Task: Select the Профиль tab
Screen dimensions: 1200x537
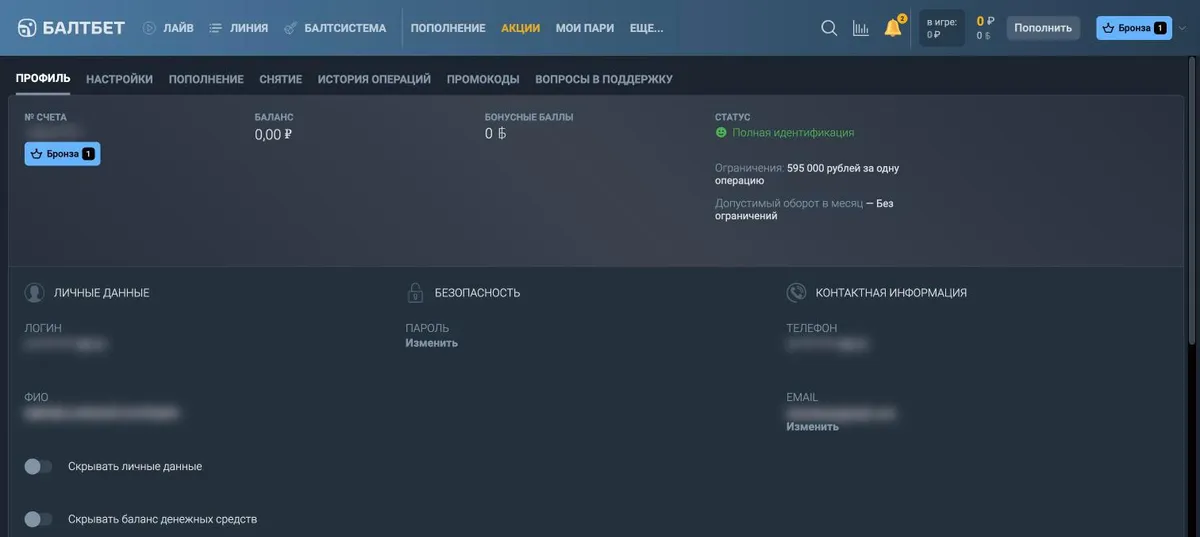Action: tap(43, 79)
